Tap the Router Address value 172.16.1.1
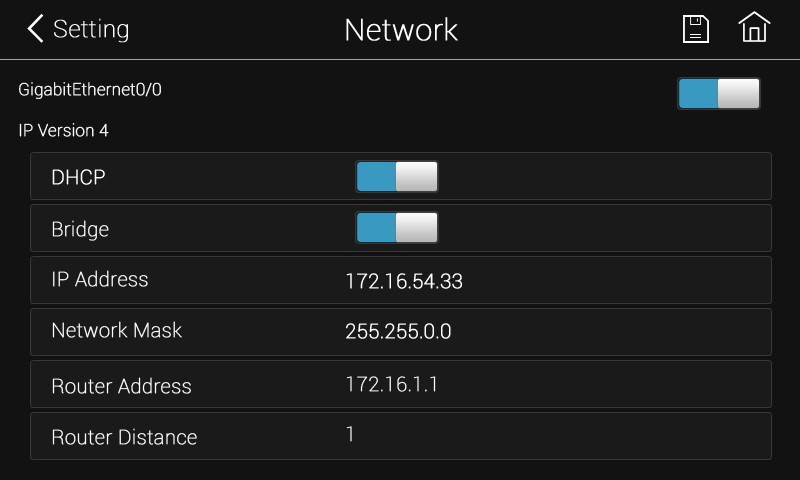This screenshot has width=800, height=480. [x=391, y=384]
